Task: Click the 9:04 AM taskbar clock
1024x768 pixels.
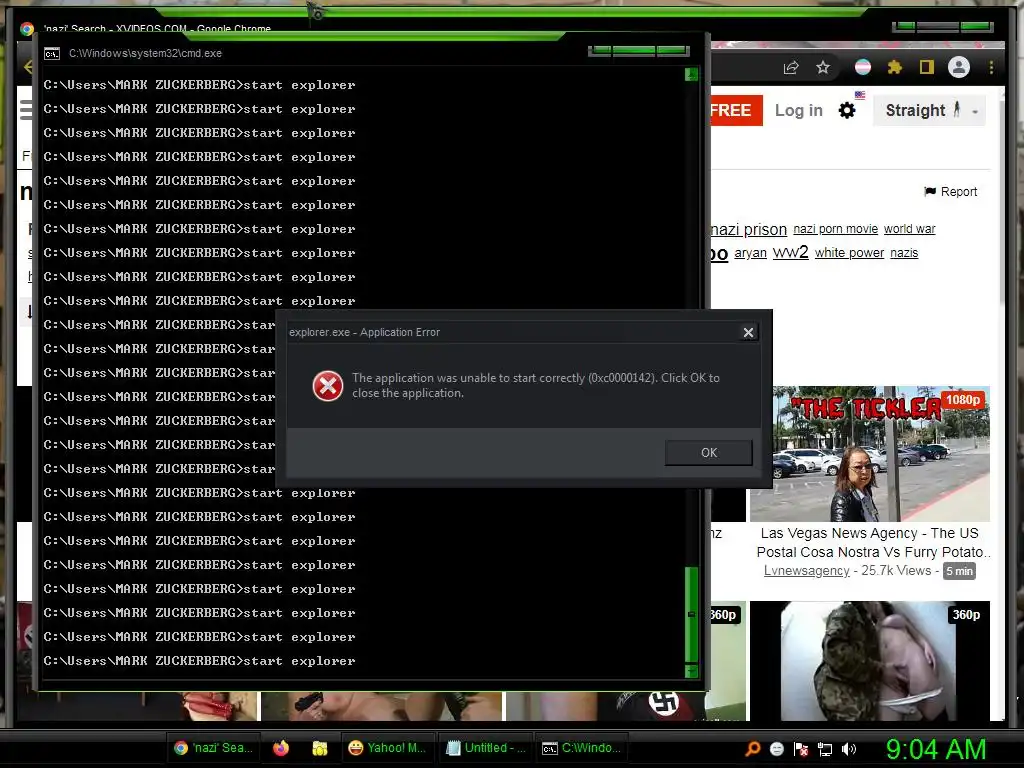Action: pos(936,749)
